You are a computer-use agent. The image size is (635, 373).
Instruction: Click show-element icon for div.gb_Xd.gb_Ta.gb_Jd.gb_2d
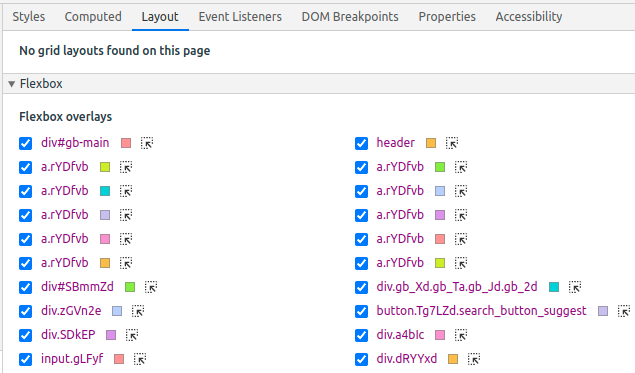pos(575,287)
